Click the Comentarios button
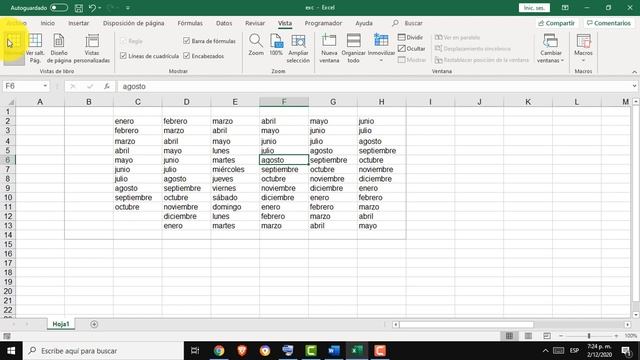 [x=609, y=23]
